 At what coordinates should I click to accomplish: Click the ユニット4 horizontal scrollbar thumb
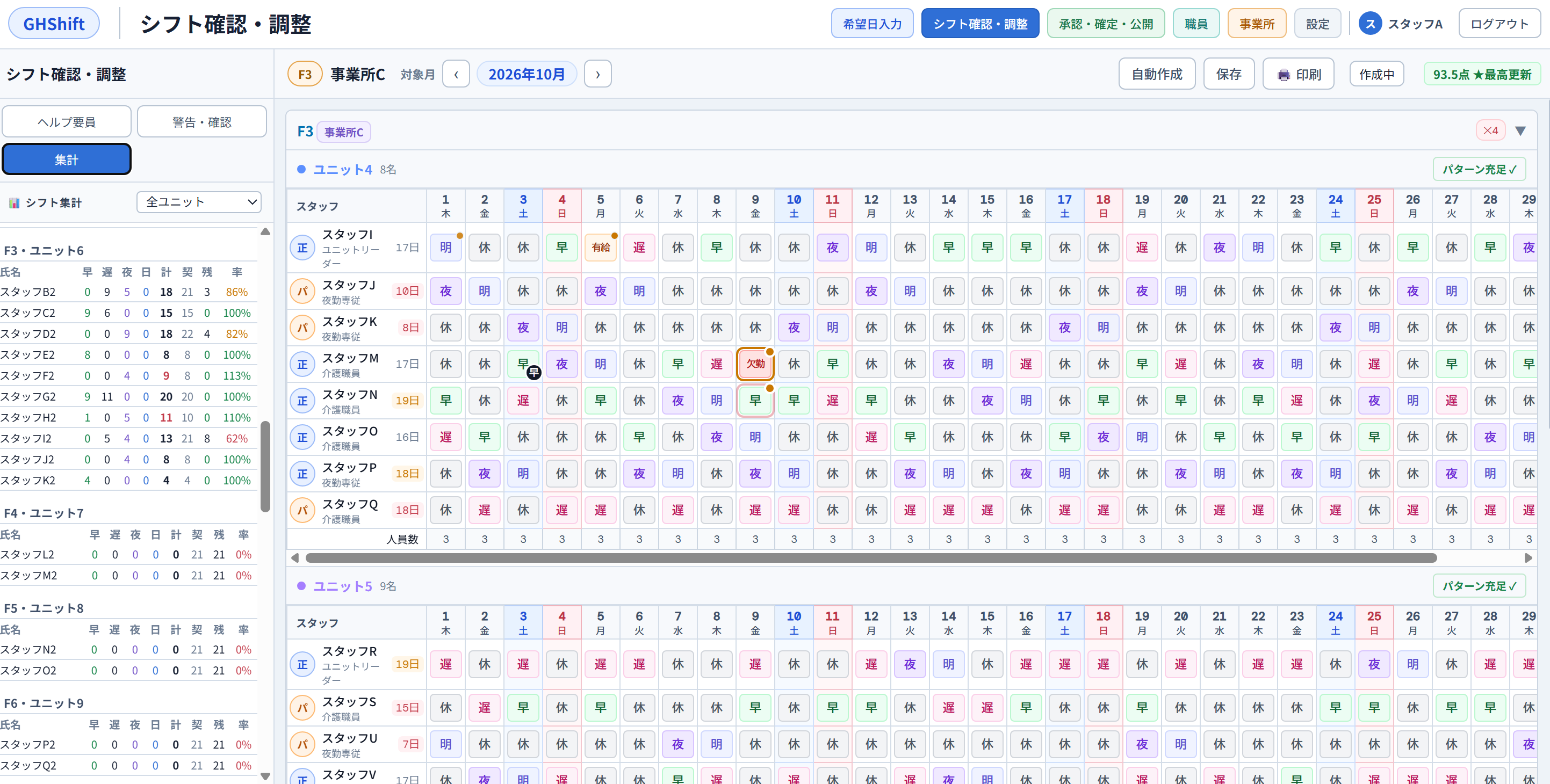871,558
